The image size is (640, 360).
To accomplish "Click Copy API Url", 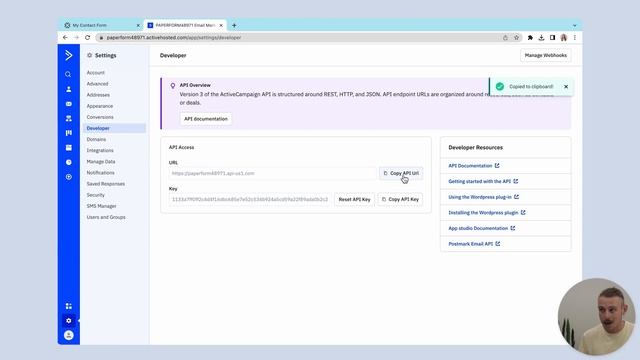I will [401, 173].
